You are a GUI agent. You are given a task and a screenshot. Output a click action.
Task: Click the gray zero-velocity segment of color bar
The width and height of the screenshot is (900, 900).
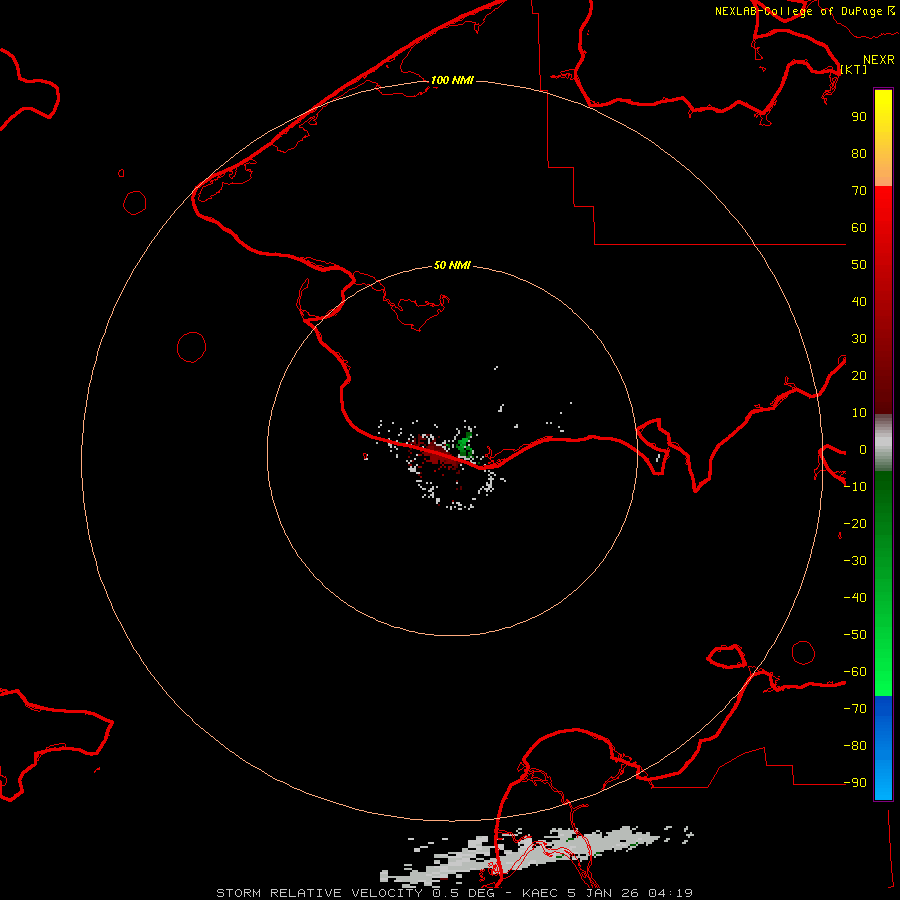tap(883, 443)
